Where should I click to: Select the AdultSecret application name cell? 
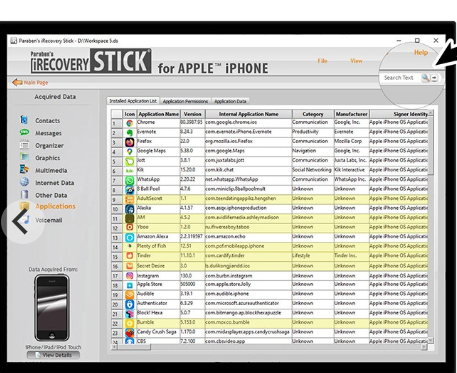[158, 199]
